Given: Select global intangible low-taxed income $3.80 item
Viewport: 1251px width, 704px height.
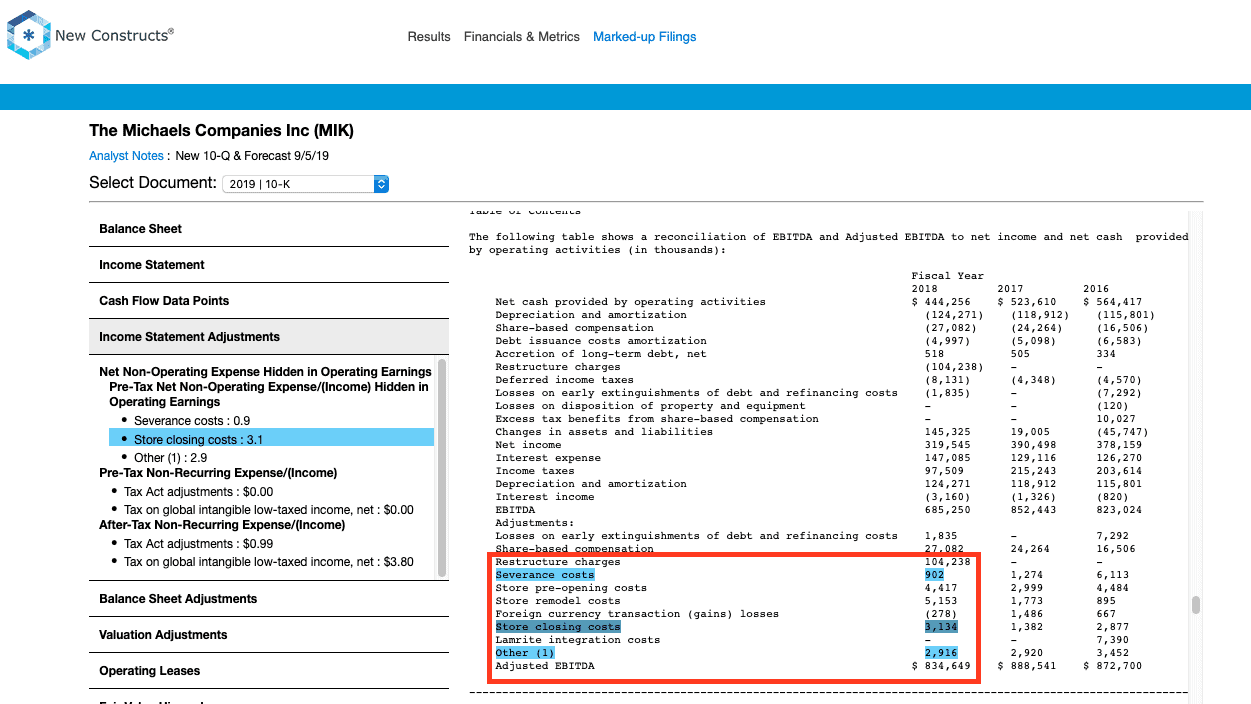Looking at the screenshot, I should pyautogui.click(x=268, y=562).
